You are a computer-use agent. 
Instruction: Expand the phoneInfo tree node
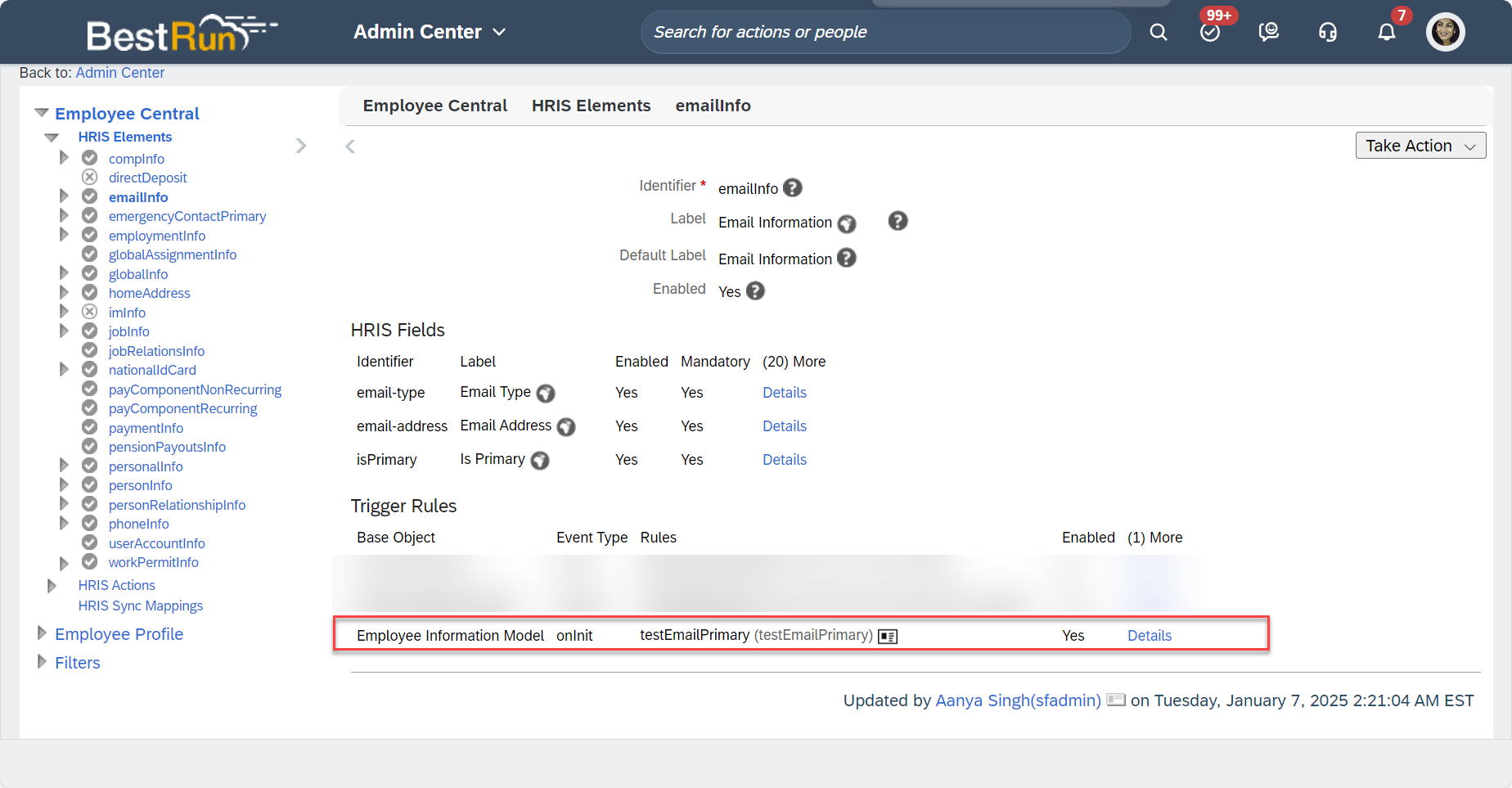click(x=64, y=523)
